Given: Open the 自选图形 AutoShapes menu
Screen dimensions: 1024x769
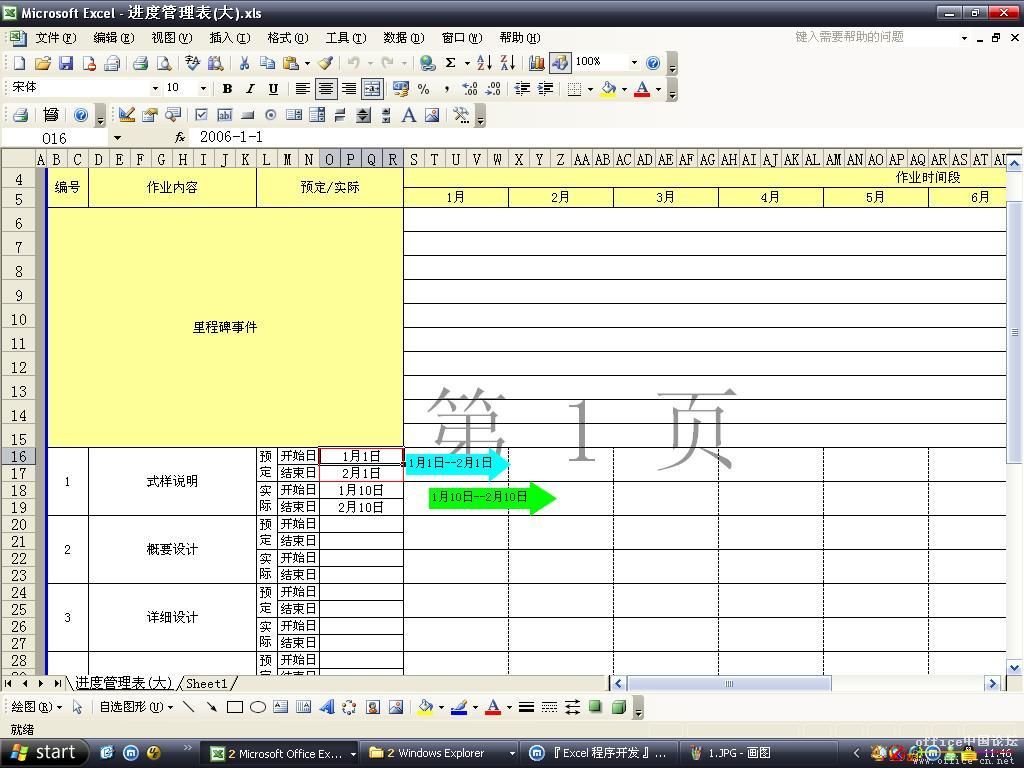Looking at the screenshot, I should point(136,707).
